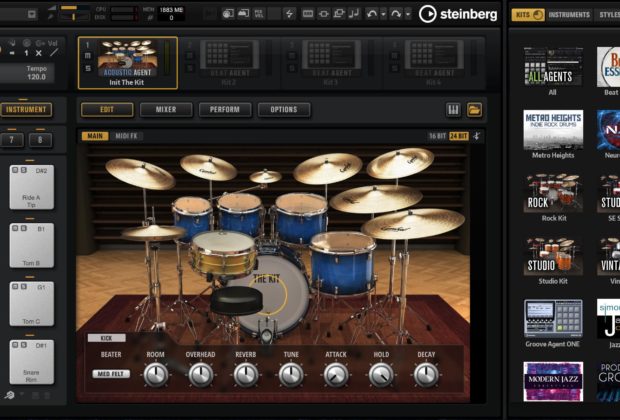
Task: Trigger the Tom B pad
Action: point(32,246)
